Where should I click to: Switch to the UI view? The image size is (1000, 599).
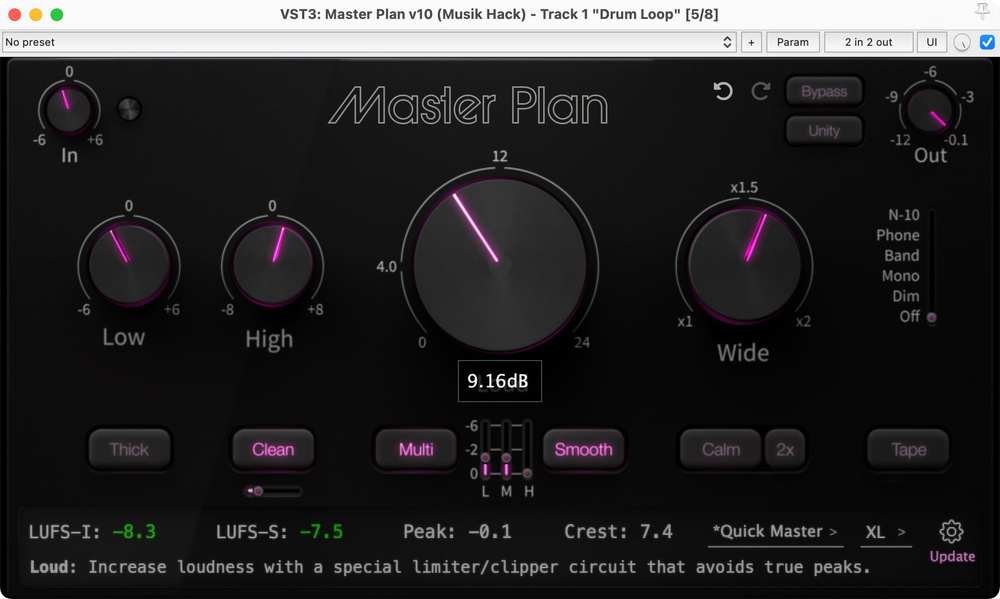[931, 42]
